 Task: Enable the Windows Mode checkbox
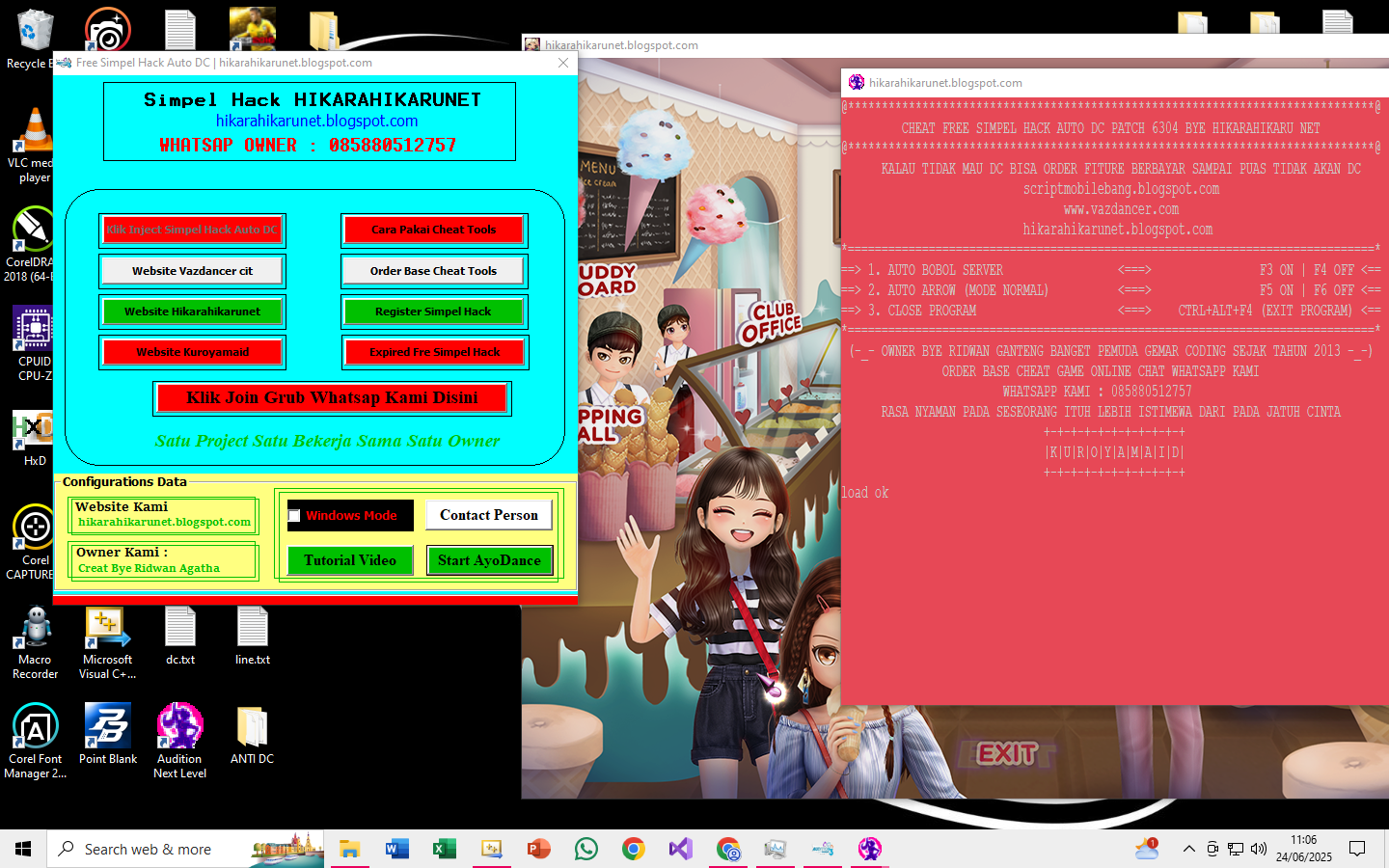coord(294,516)
